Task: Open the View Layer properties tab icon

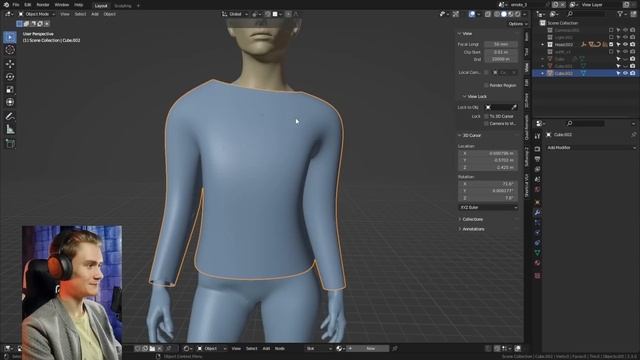Action: 538,169
